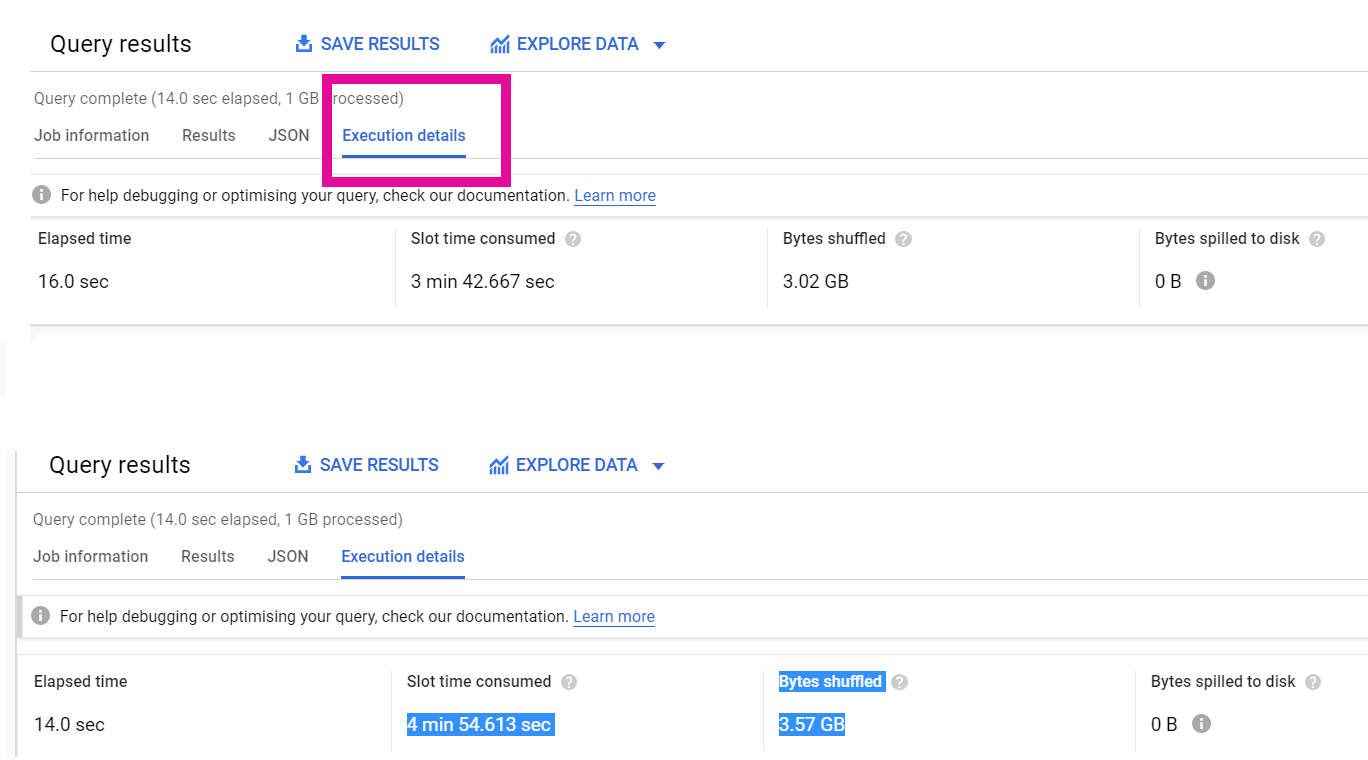Screen dimensions: 1368x760
Task: Select the Execution details tab in the lower panel
Action: coord(403,556)
